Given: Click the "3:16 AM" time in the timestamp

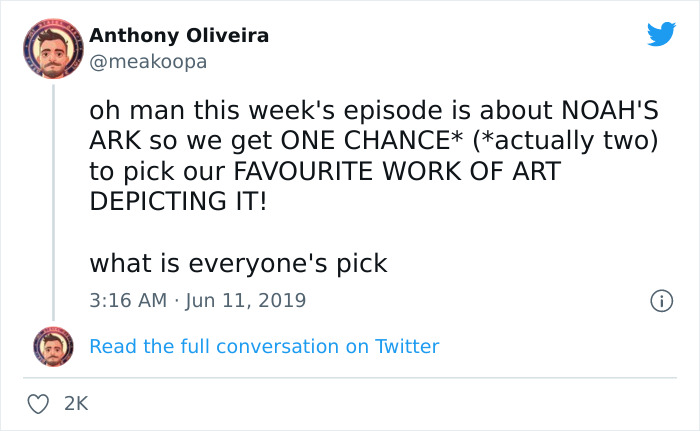Looking at the screenshot, I should coord(127,300).
